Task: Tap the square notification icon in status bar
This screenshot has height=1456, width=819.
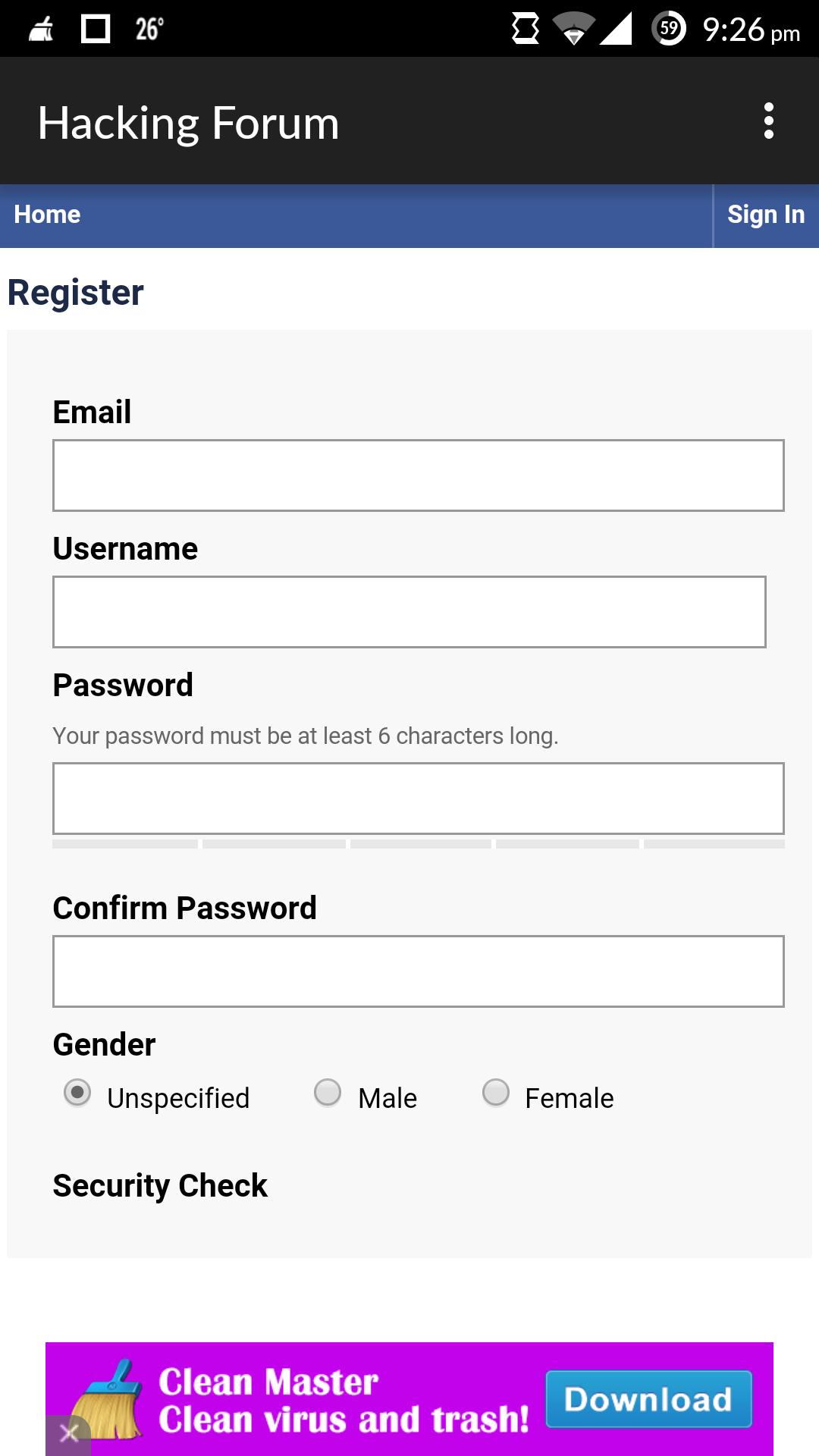Action: [x=96, y=29]
